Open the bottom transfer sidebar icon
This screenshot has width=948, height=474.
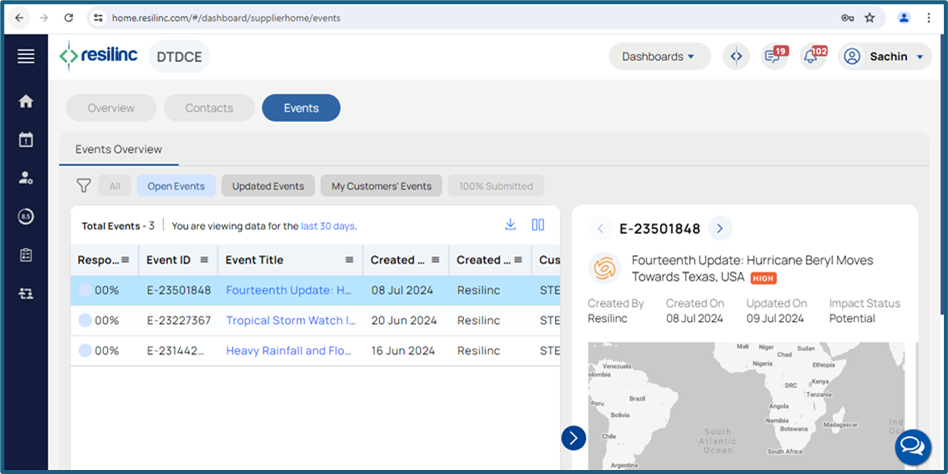(x=26, y=294)
